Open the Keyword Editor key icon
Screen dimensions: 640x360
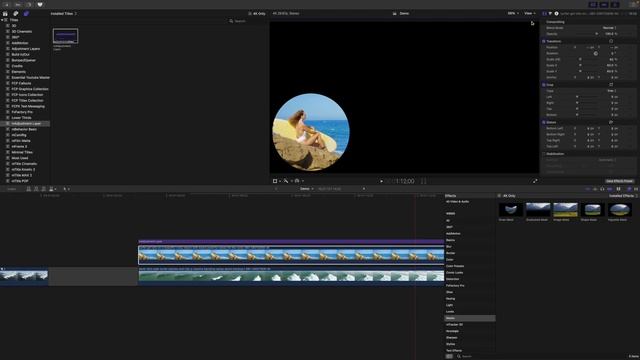[x=18, y=4]
